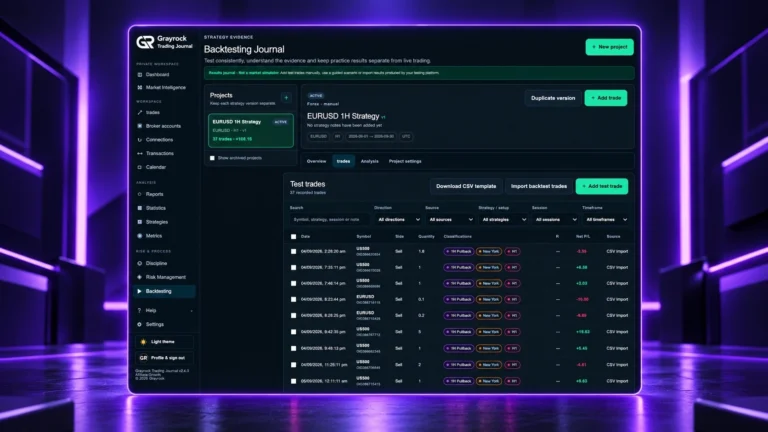Image resolution: width=768 pixels, height=432 pixels.
Task: Open Transactions in the sidebar
Action: tap(160, 153)
